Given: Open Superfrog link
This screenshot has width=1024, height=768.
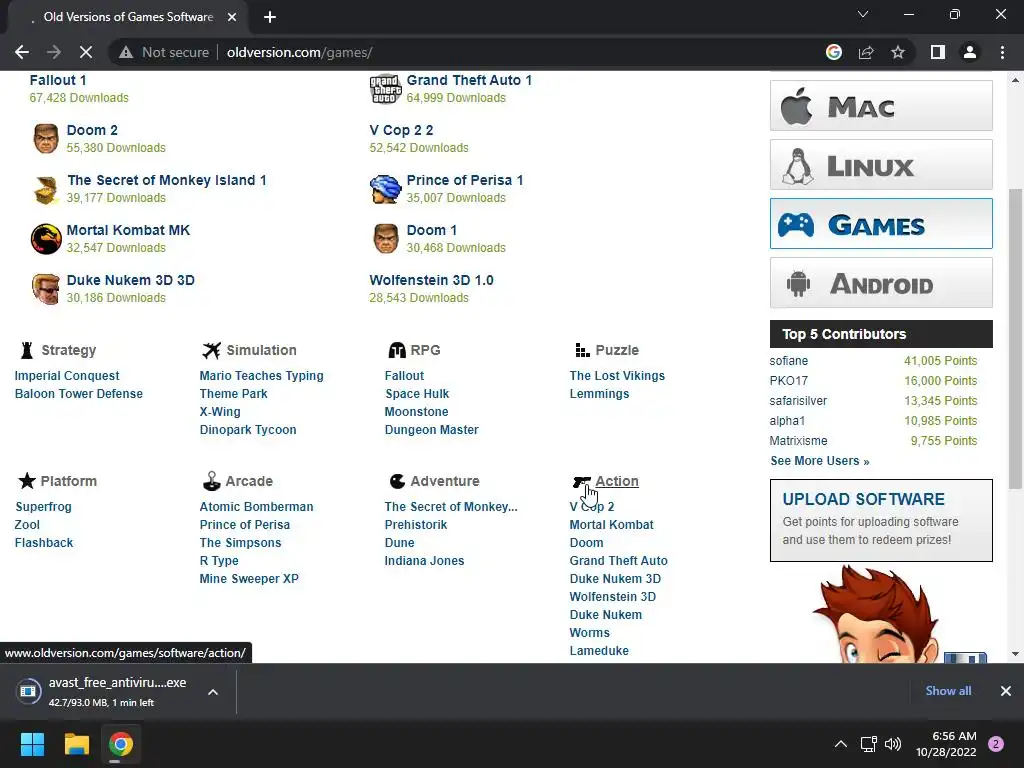Looking at the screenshot, I should point(43,507).
